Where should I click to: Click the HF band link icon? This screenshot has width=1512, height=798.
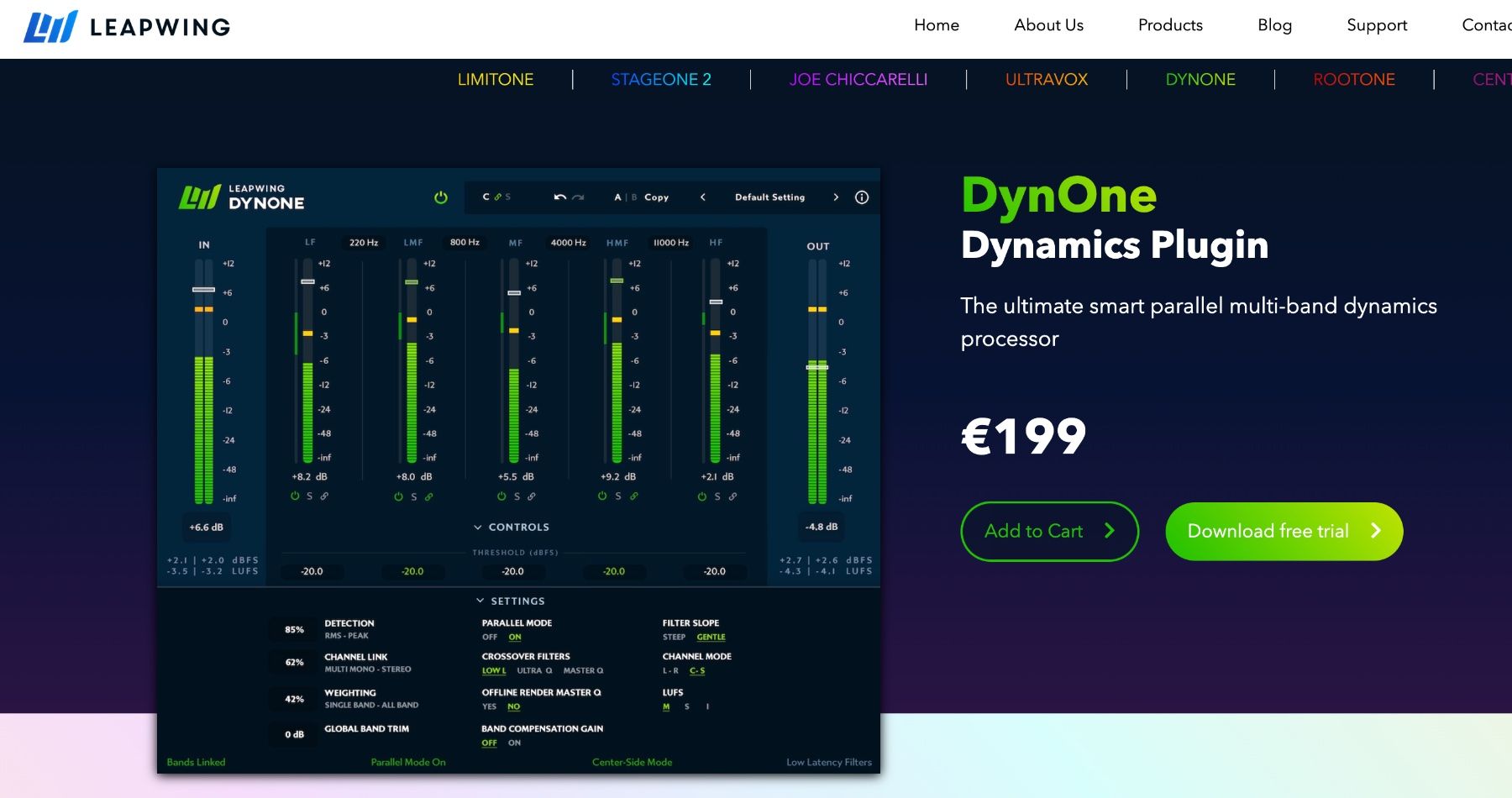point(732,496)
